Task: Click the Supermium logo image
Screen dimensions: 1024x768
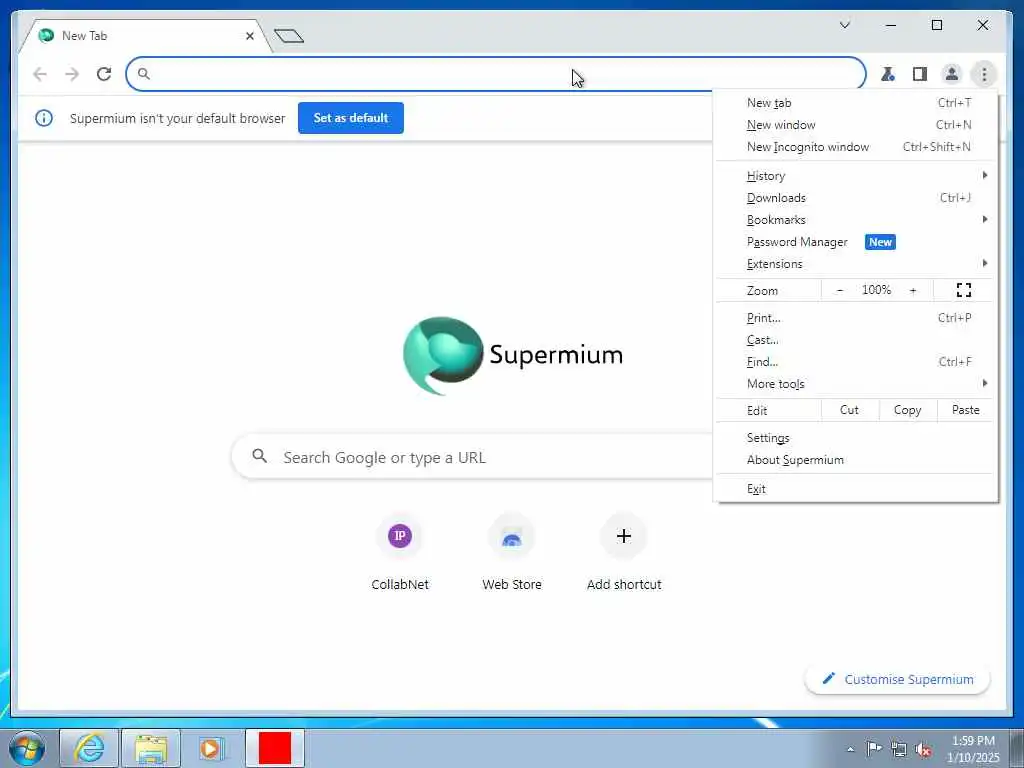Action: coord(513,356)
